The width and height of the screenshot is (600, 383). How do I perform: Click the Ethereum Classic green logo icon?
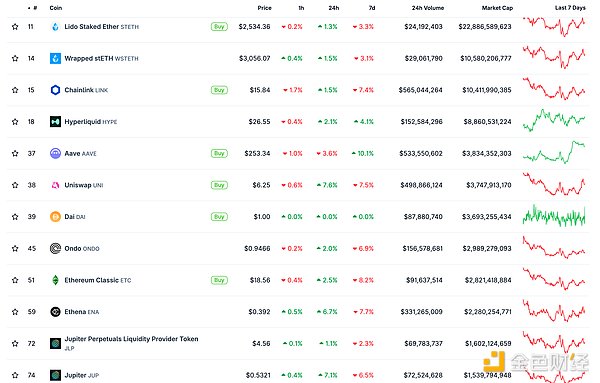pos(55,280)
